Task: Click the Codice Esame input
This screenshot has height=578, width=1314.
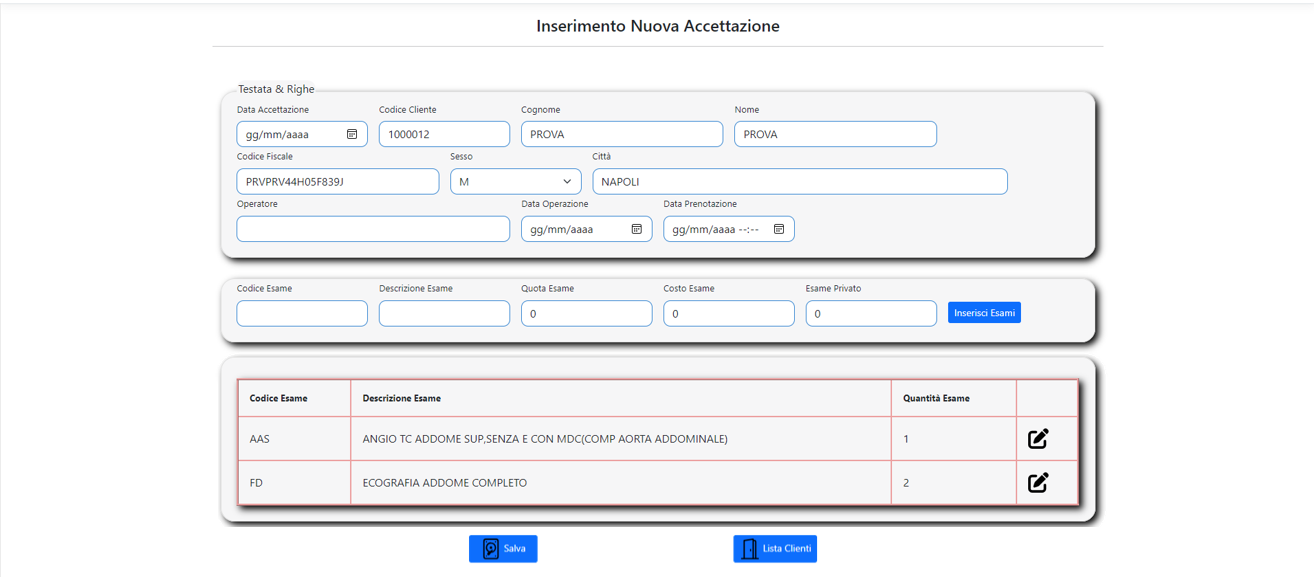Action: 302,313
